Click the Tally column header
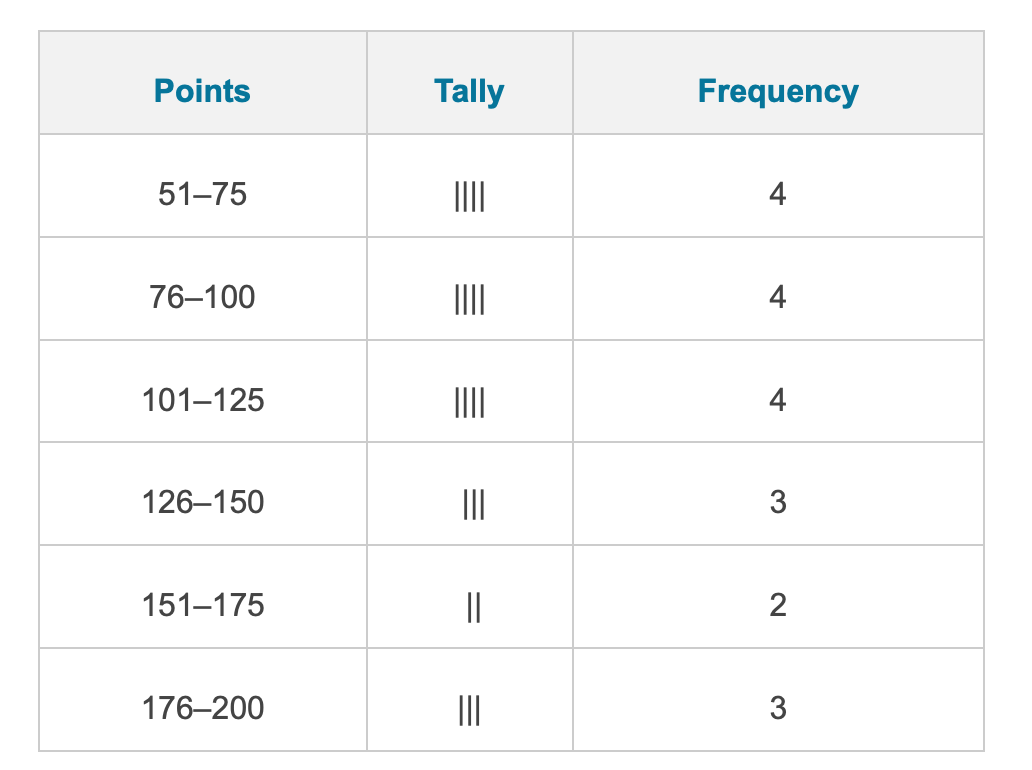 469,91
